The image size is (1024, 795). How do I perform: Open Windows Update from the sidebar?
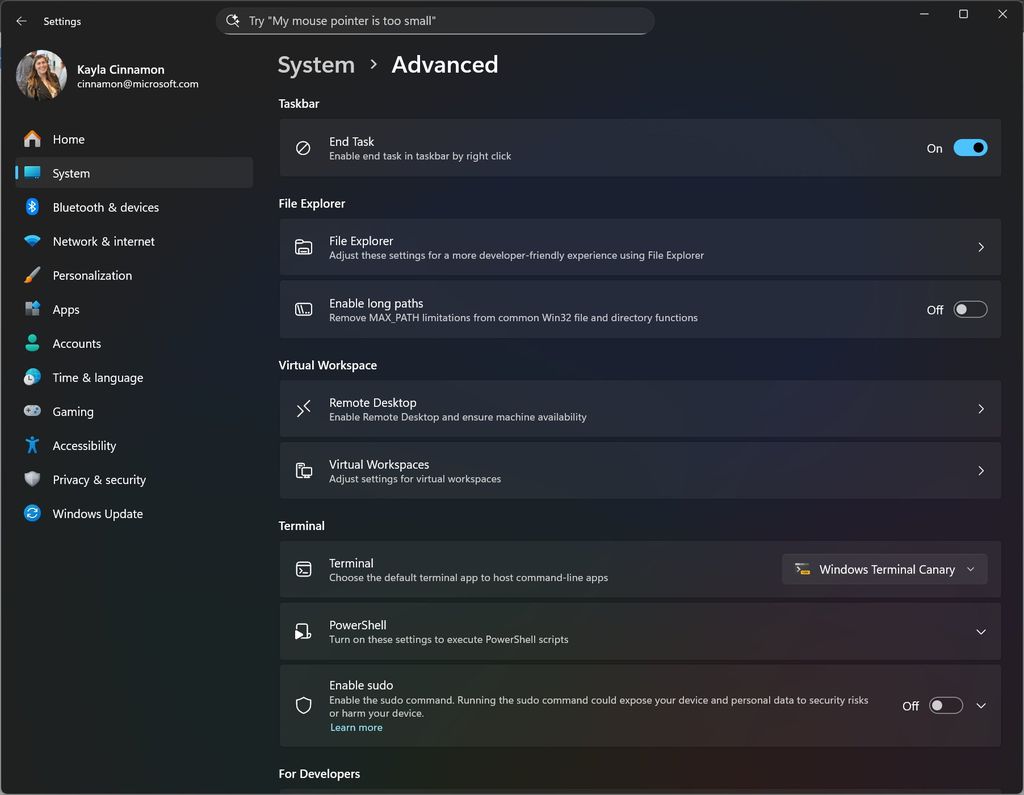(x=96, y=513)
